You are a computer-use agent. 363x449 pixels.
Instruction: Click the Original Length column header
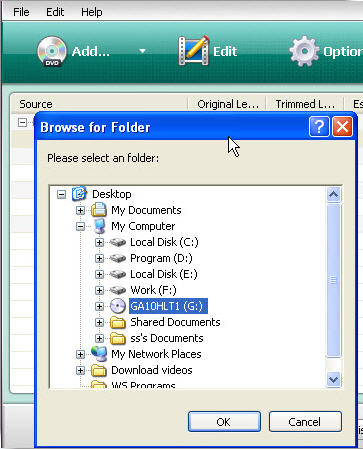click(x=228, y=104)
